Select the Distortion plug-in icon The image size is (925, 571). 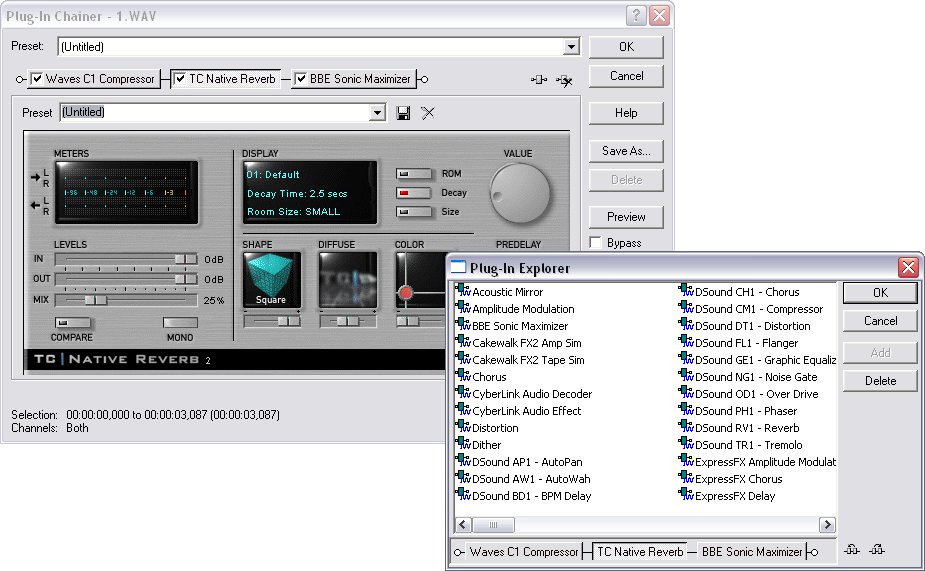(x=463, y=426)
